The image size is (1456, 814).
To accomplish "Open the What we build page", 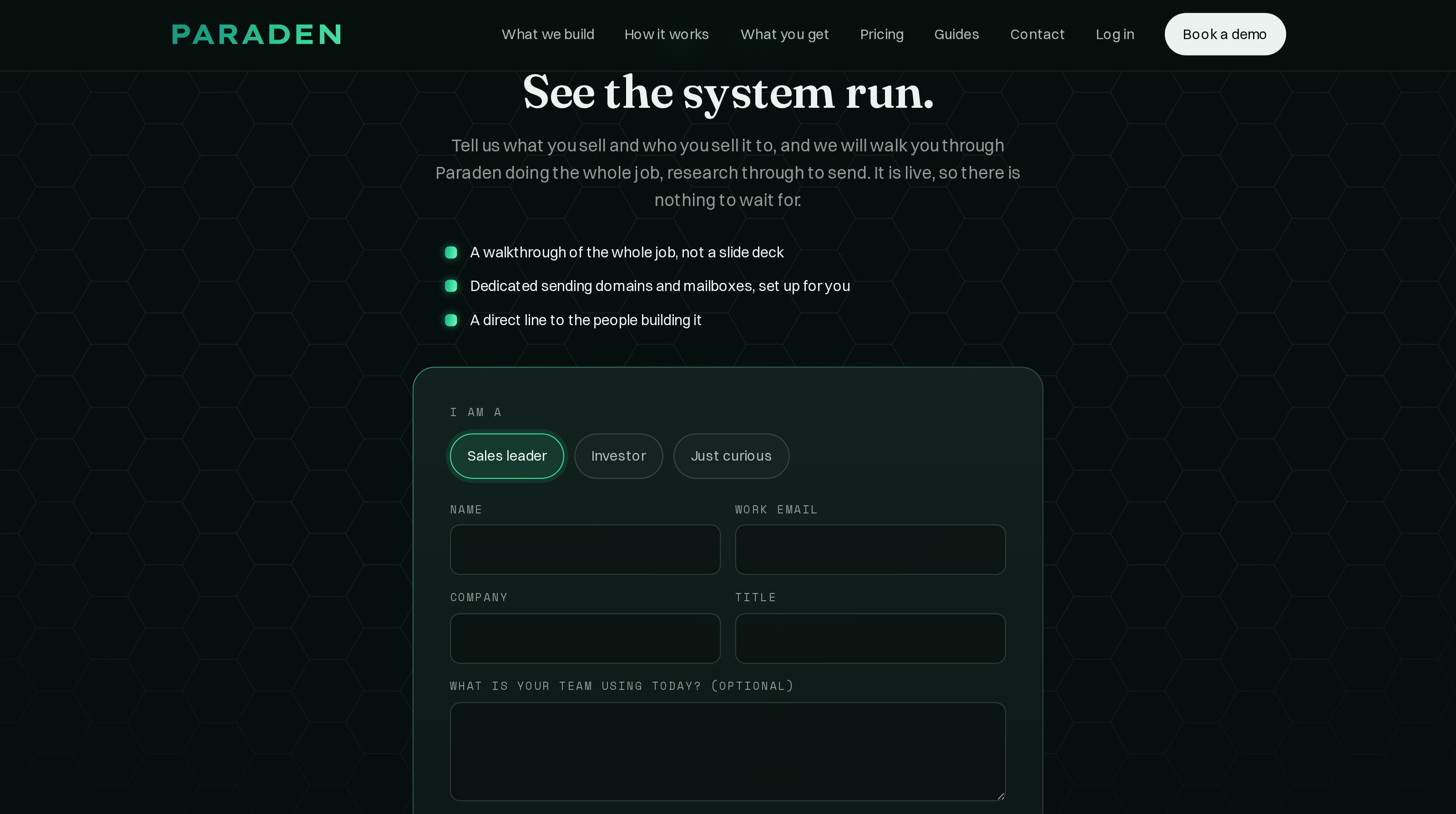I will pos(548,35).
